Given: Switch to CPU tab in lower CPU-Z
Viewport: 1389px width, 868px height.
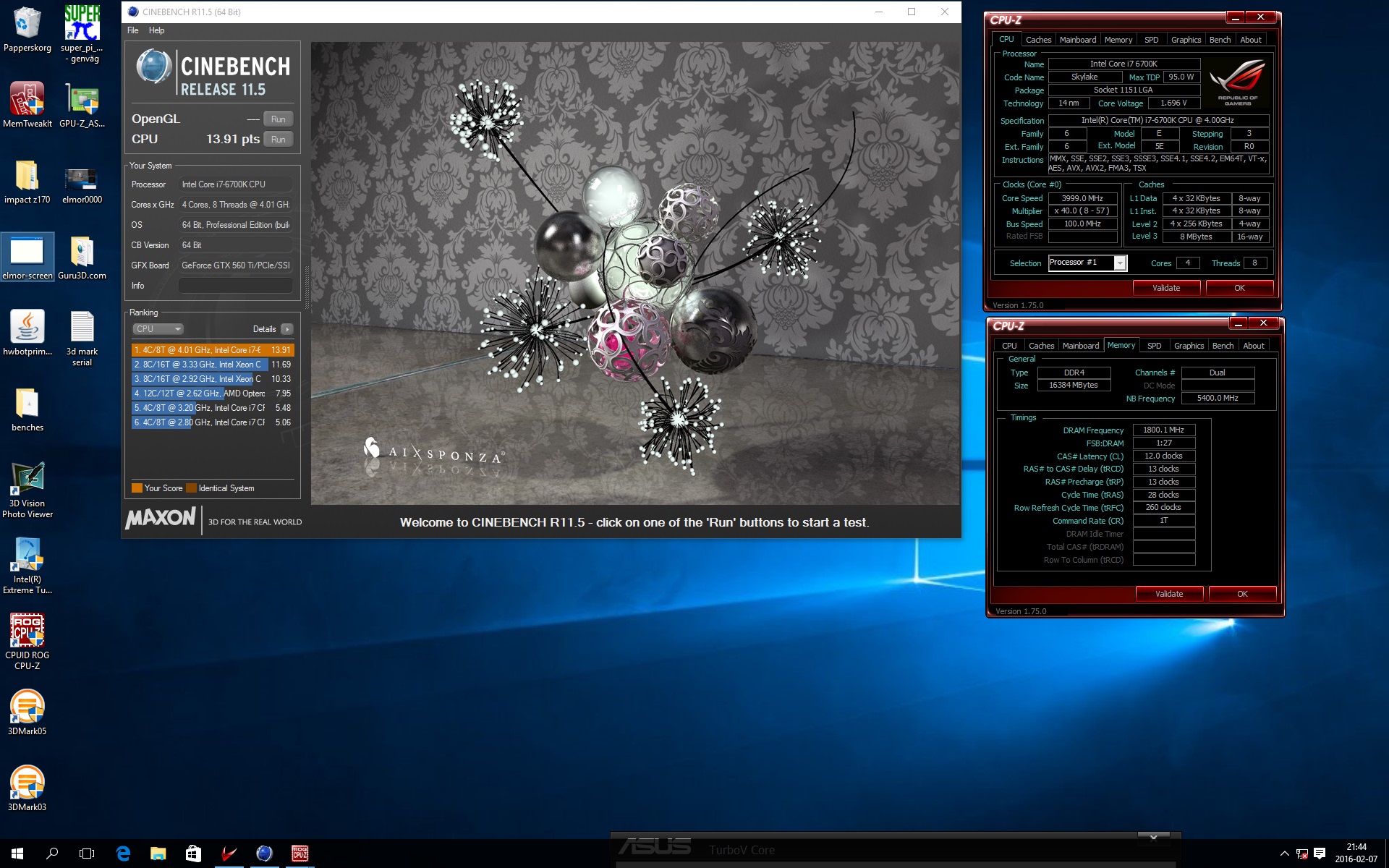Looking at the screenshot, I should click(x=1009, y=346).
